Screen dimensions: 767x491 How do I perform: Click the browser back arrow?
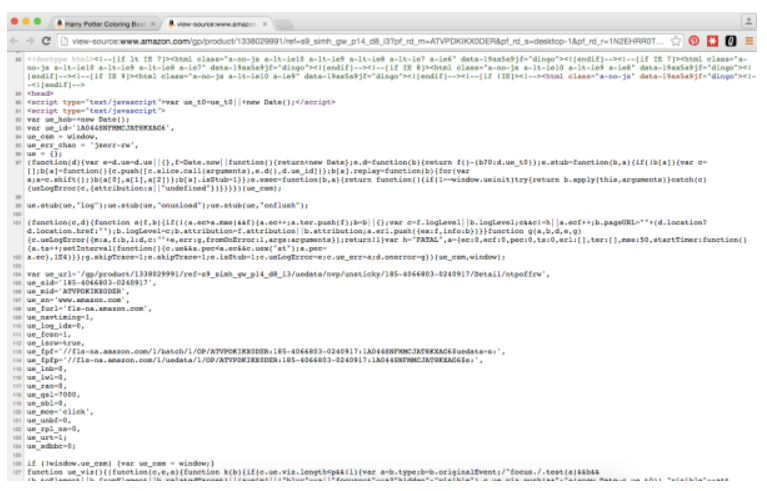click(x=12, y=42)
